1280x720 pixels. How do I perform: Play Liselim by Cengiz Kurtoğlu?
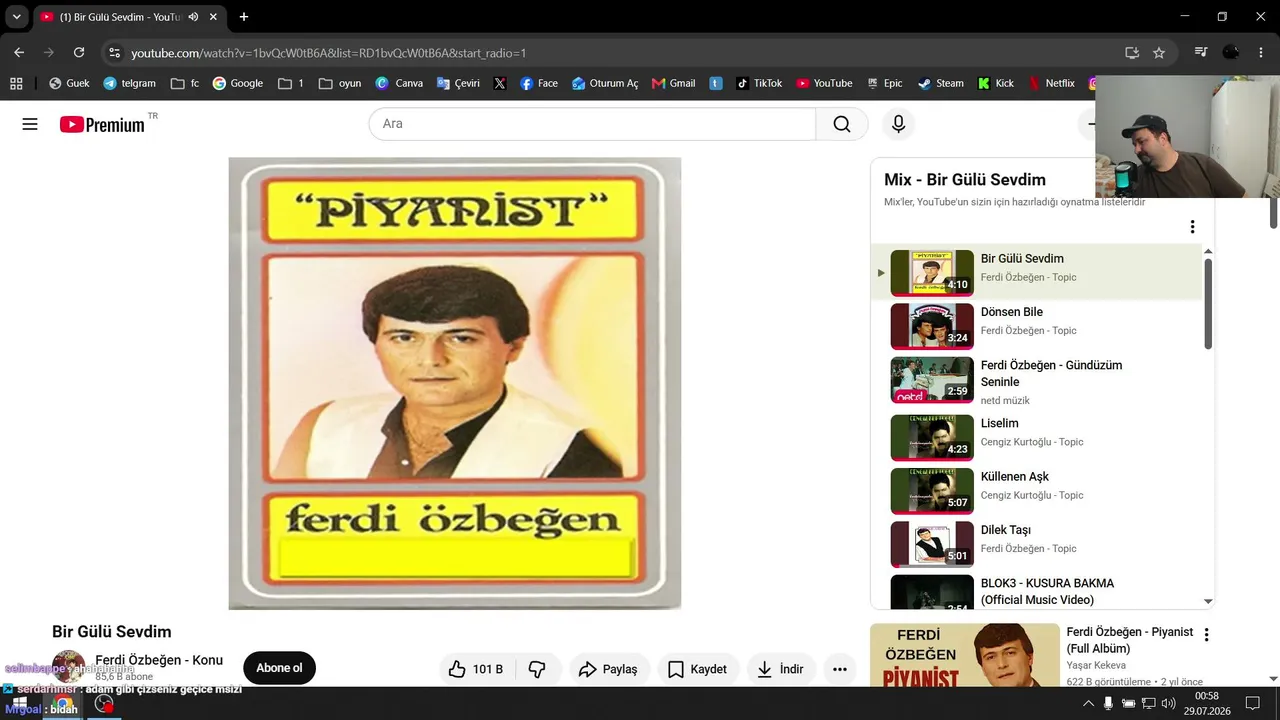1036,436
